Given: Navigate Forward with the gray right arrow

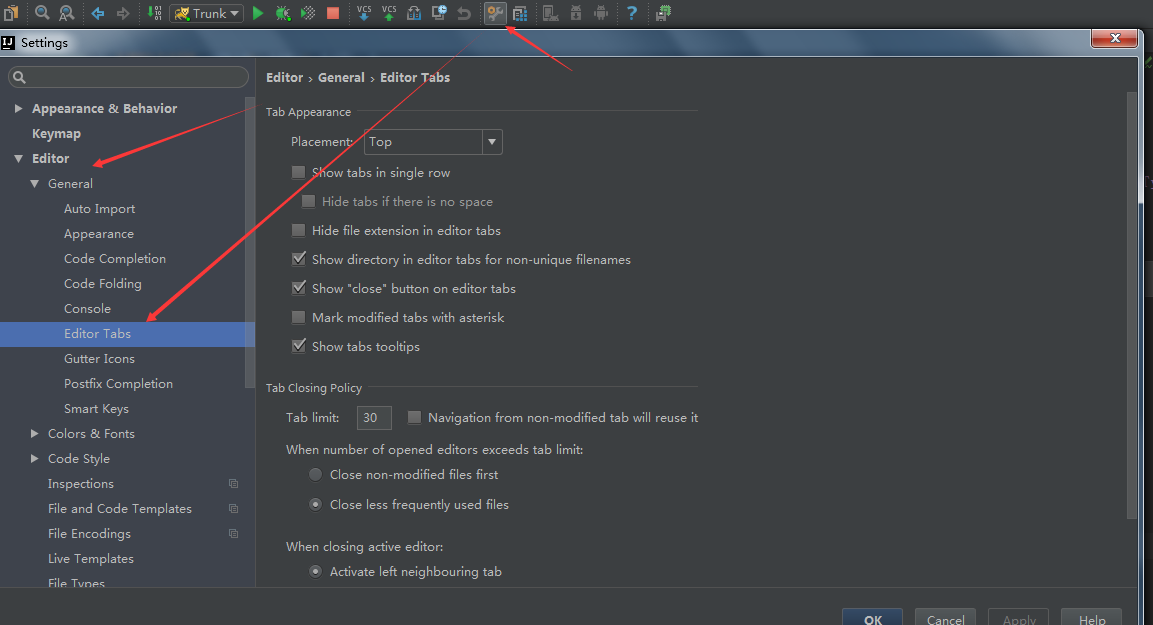Looking at the screenshot, I should coord(123,13).
